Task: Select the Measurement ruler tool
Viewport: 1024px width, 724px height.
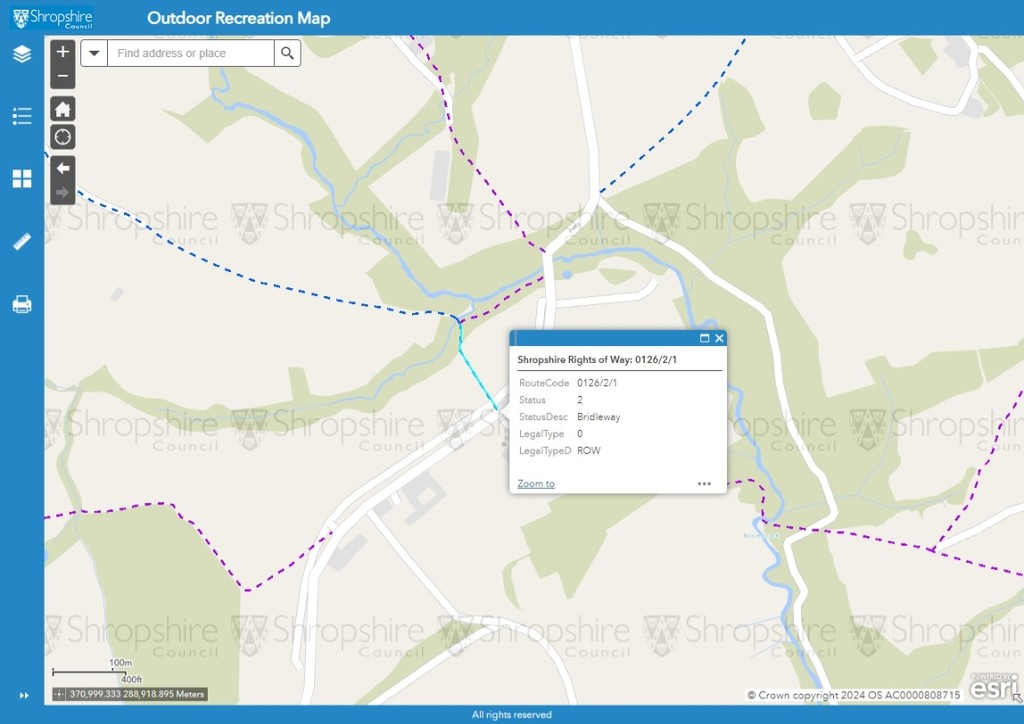Action: pos(22,242)
